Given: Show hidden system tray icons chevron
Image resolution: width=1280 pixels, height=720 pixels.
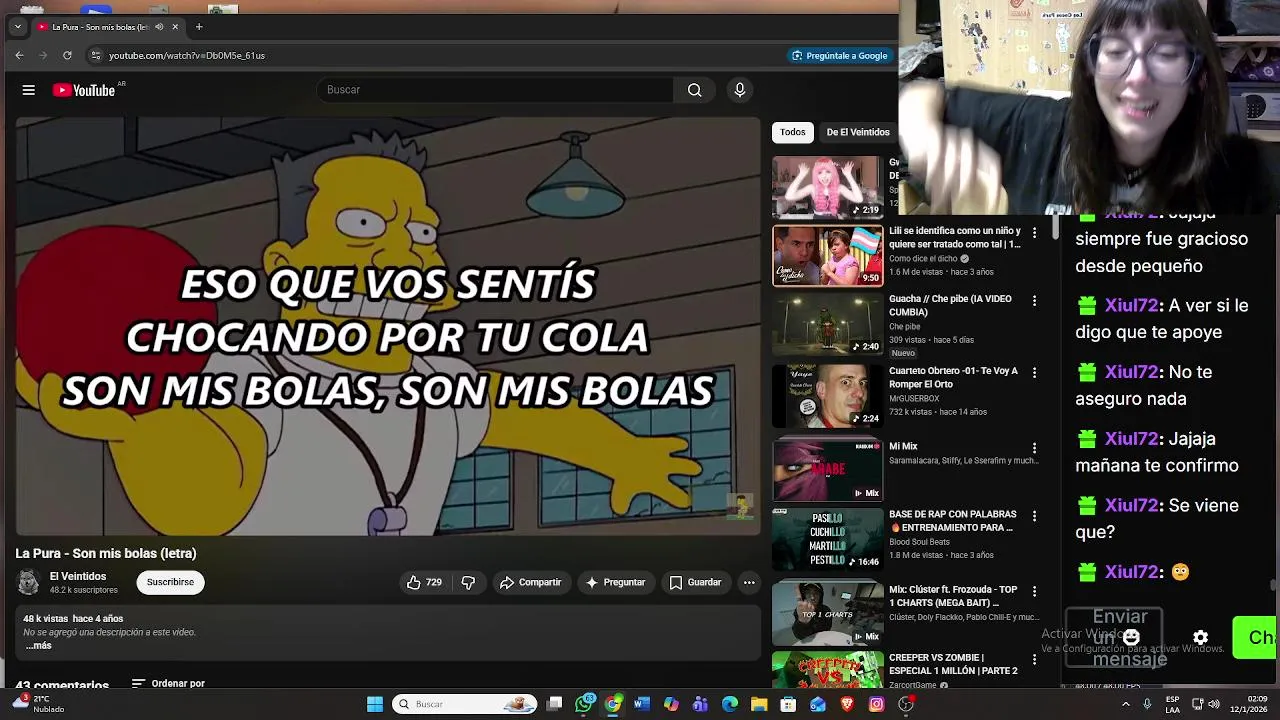Looking at the screenshot, I should [1126, 704].
